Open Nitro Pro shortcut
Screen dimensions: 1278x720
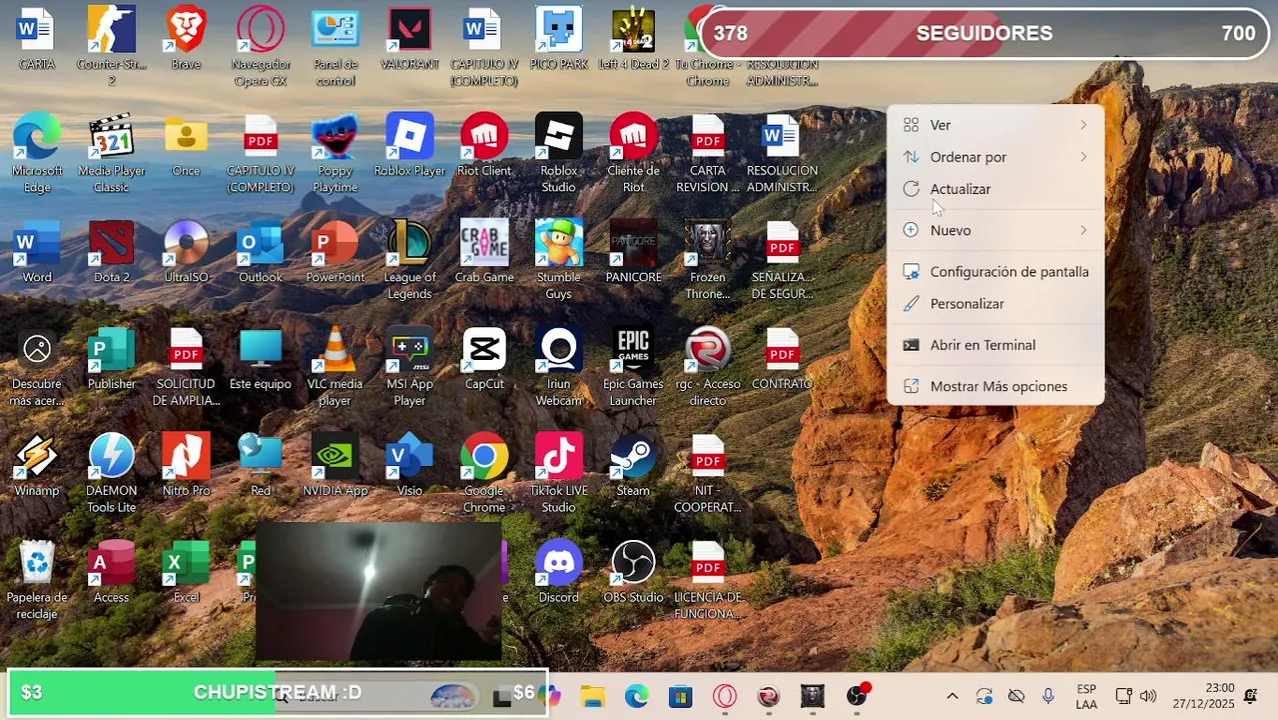pos(186,467)
